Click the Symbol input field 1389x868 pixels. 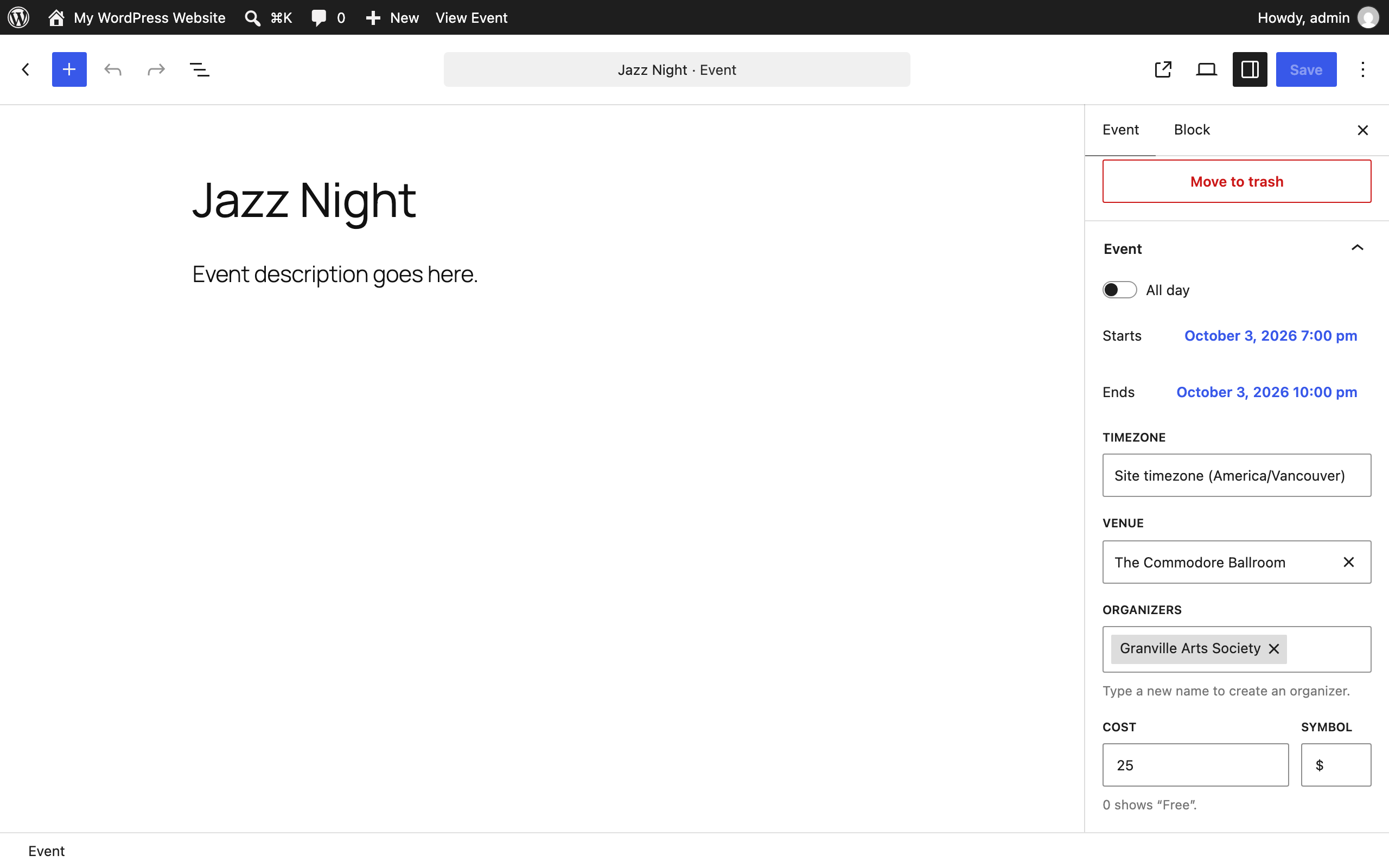click(1336, 765)
